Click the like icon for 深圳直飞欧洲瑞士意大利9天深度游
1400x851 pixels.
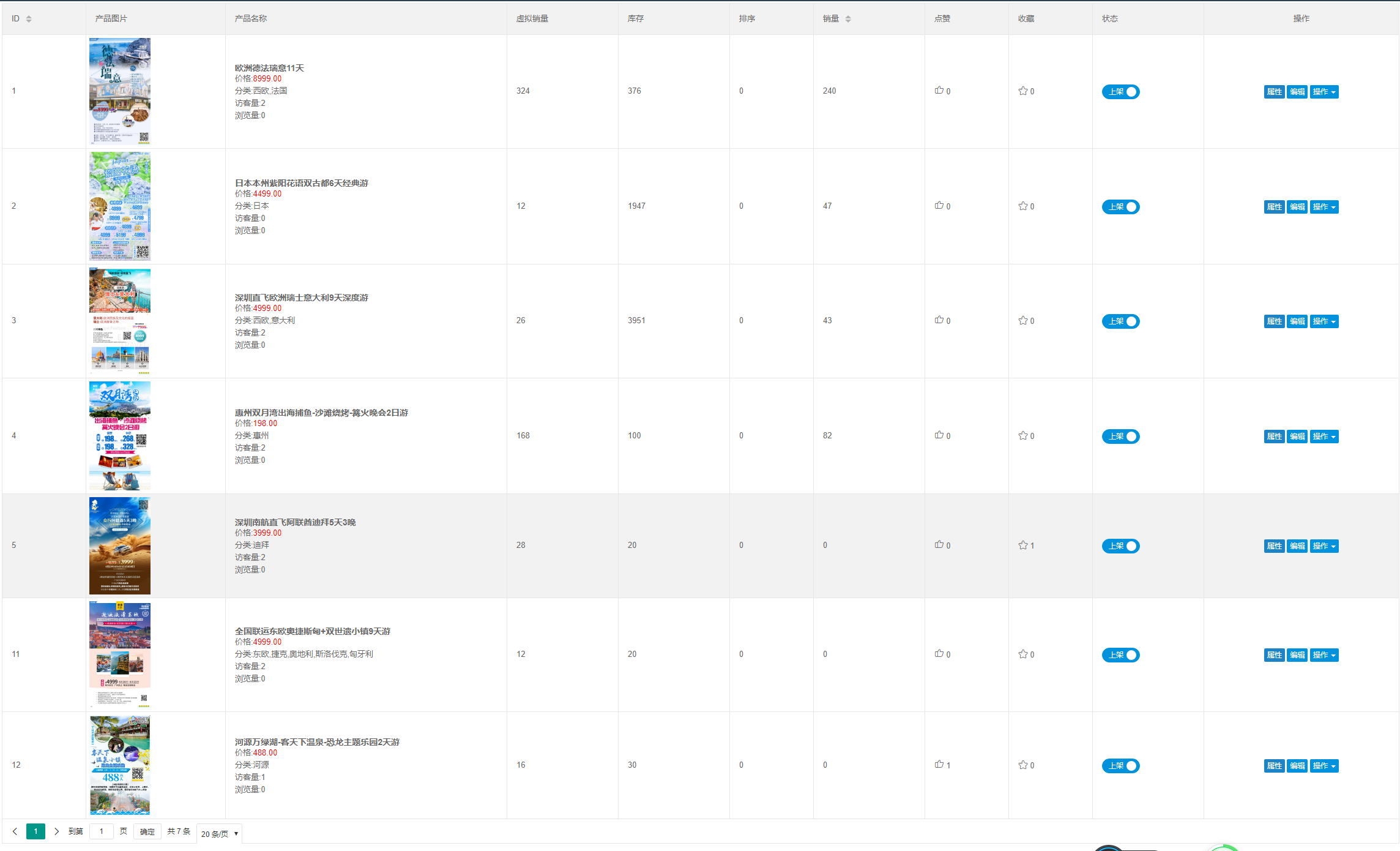tap(939, 320)
